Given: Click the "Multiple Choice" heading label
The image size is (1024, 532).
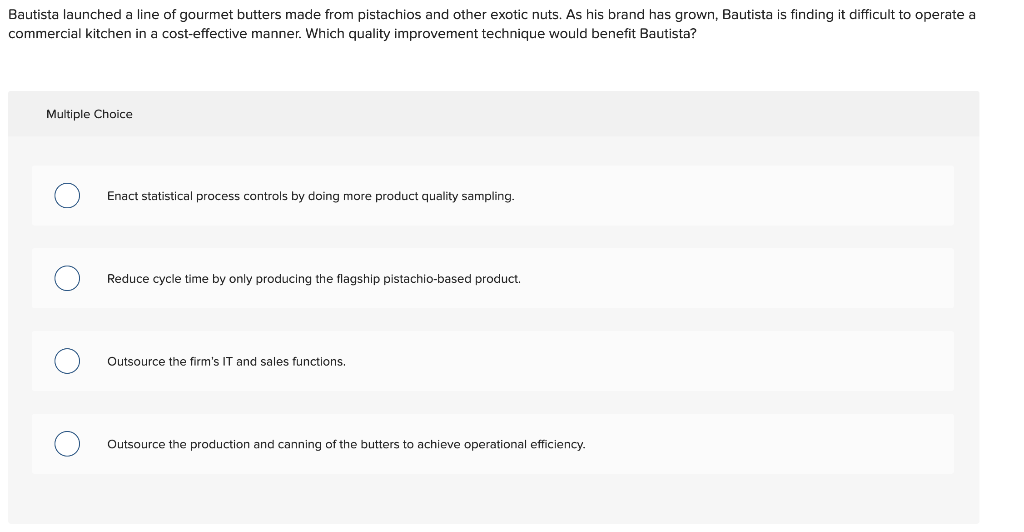Looking at the screenshot, I should (89, 114).
